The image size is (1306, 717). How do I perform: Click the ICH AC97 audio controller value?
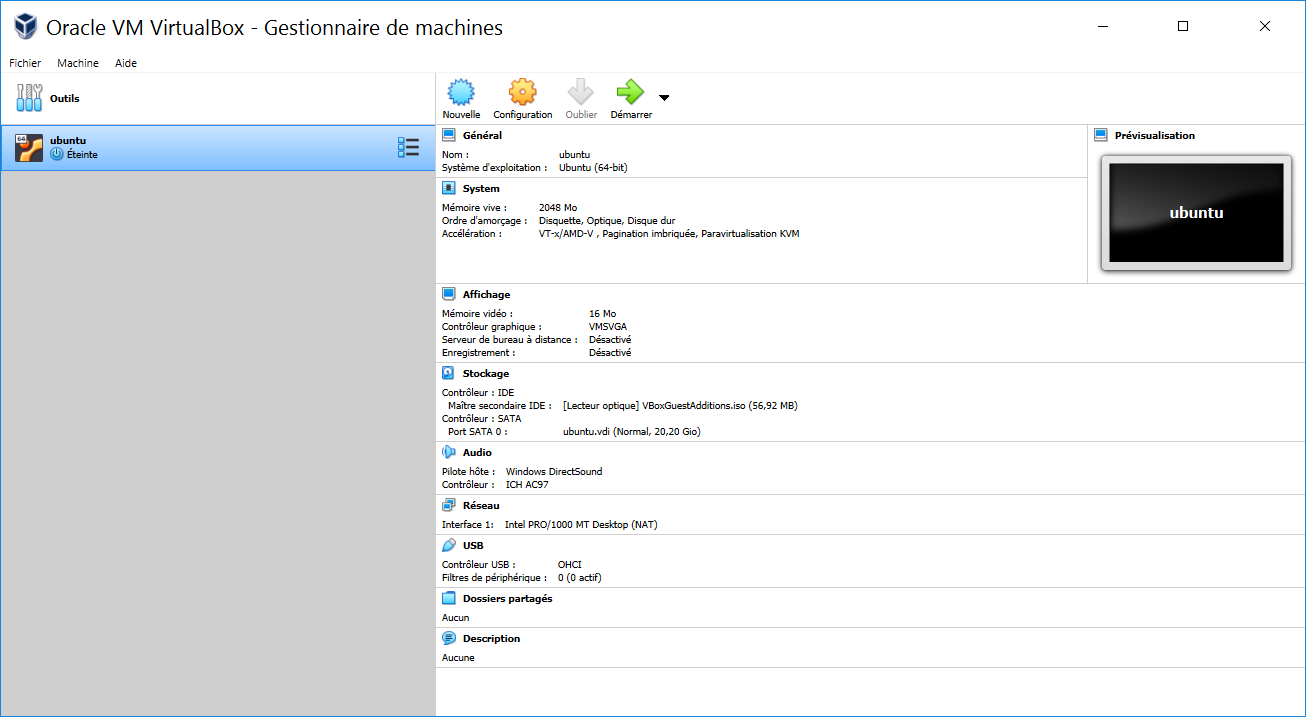click(x=527, y=484)
